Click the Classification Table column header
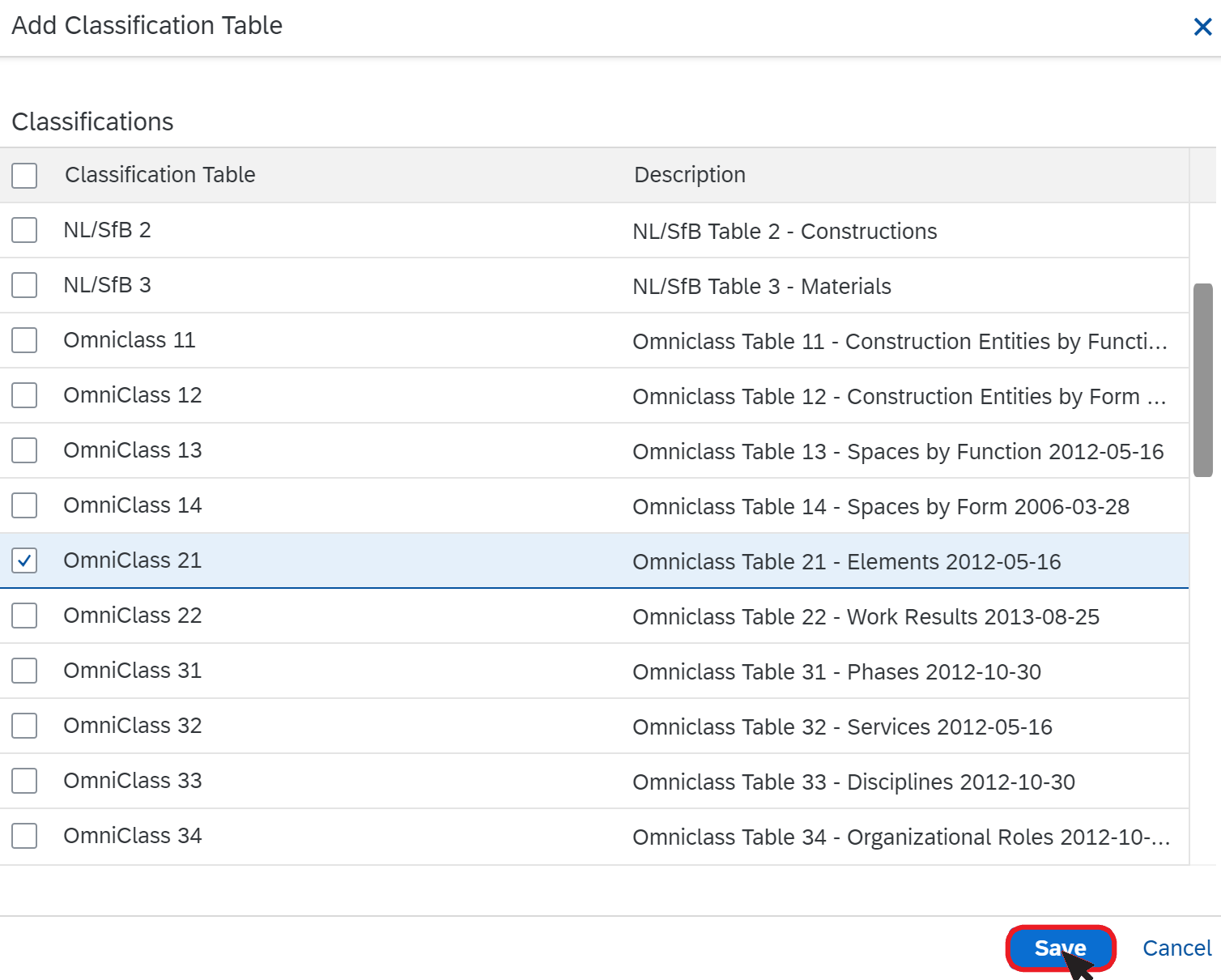The height and width of the screenshot is (980, 1221). (x=160, y=175)
